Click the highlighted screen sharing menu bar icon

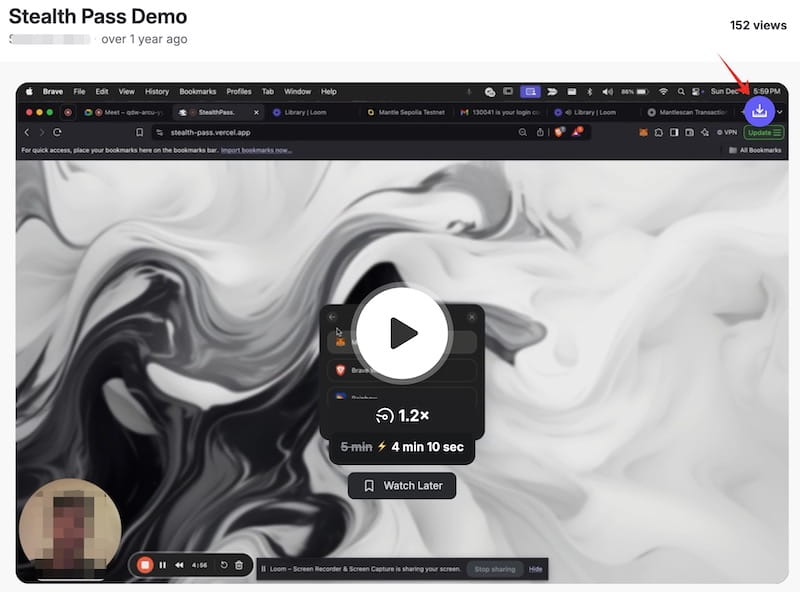(530, 92)
